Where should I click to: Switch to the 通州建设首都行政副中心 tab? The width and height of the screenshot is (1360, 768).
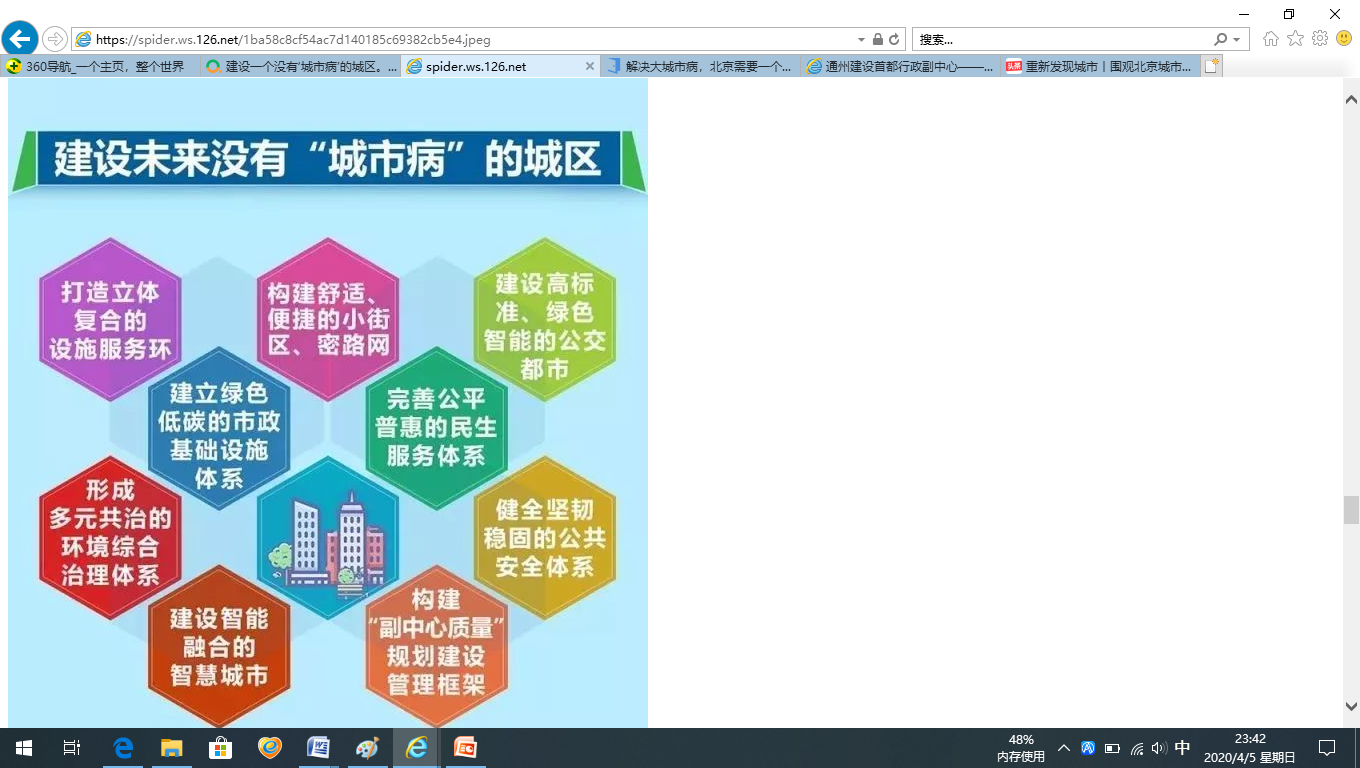pyautogui.click(x=898, y=66)
